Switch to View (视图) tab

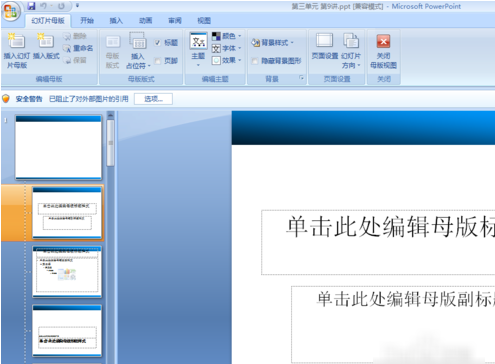pos(204,21)
